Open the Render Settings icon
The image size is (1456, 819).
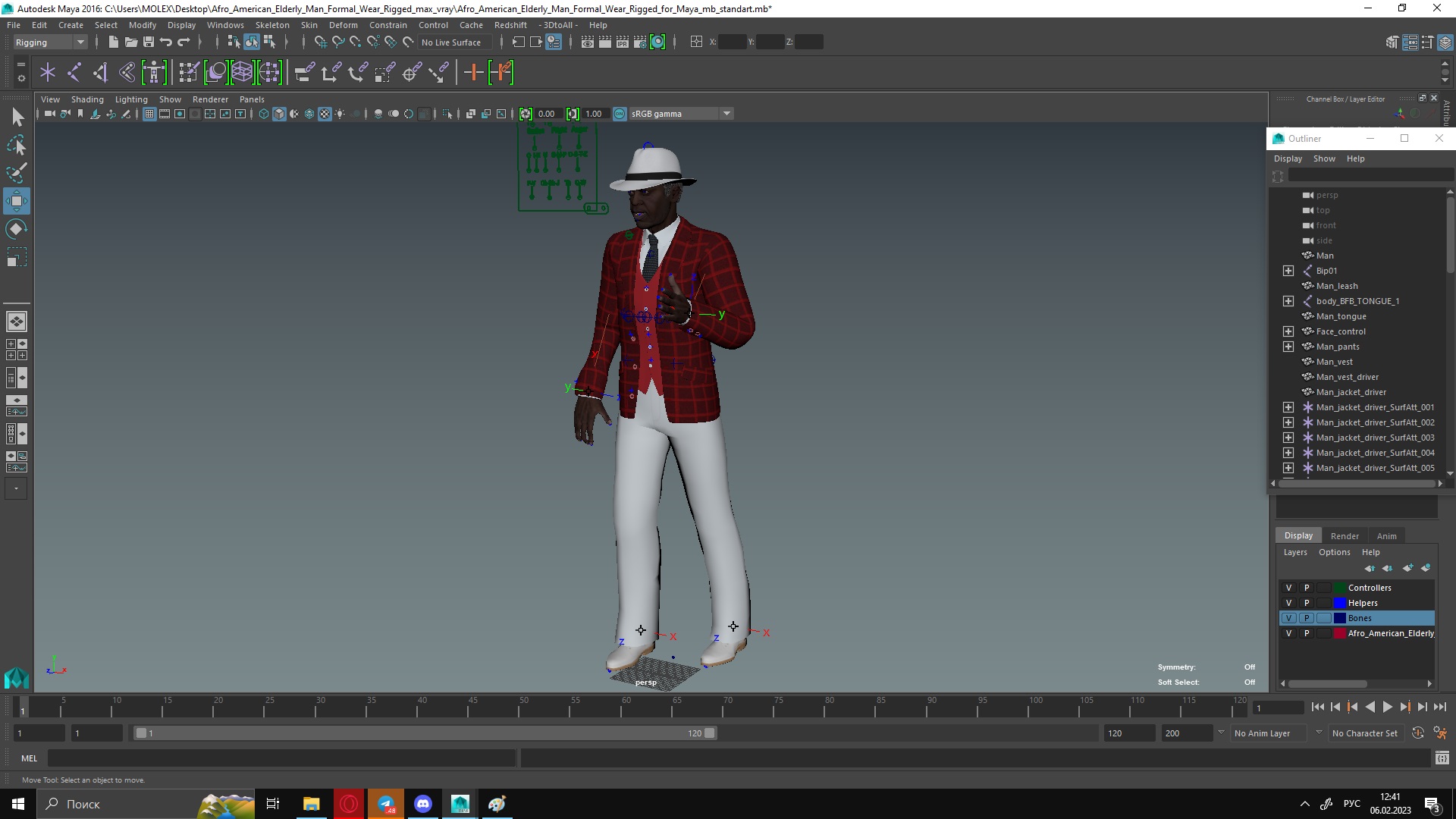(640, 42)
